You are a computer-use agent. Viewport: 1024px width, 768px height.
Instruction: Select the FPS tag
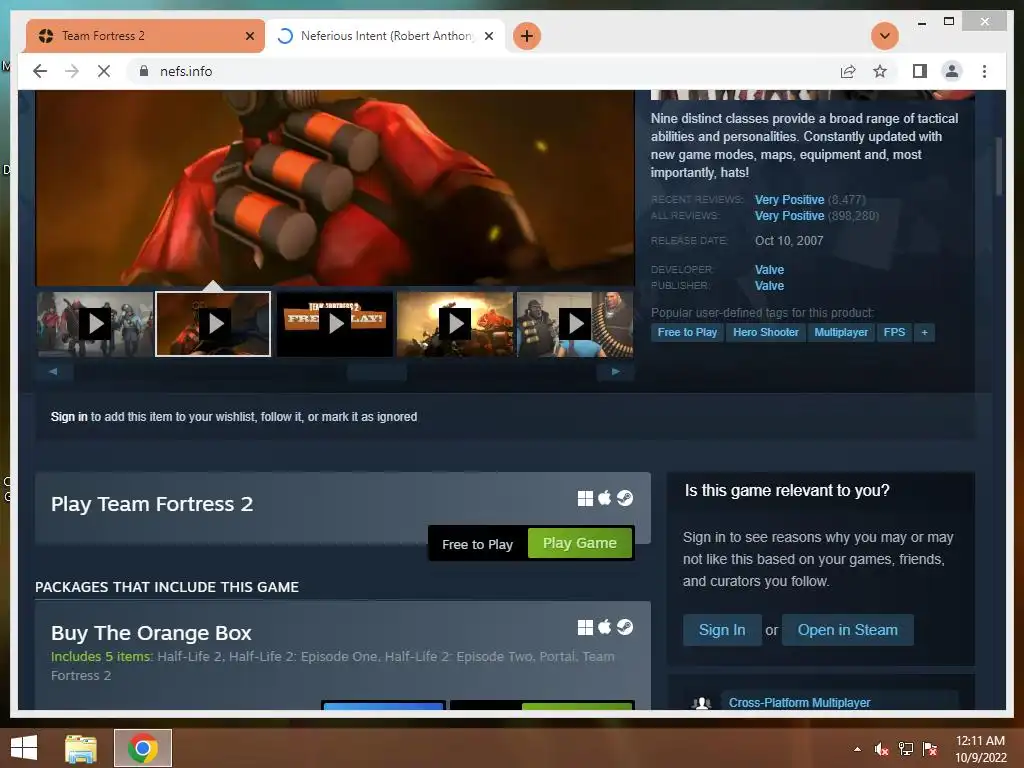coord(894,332)
